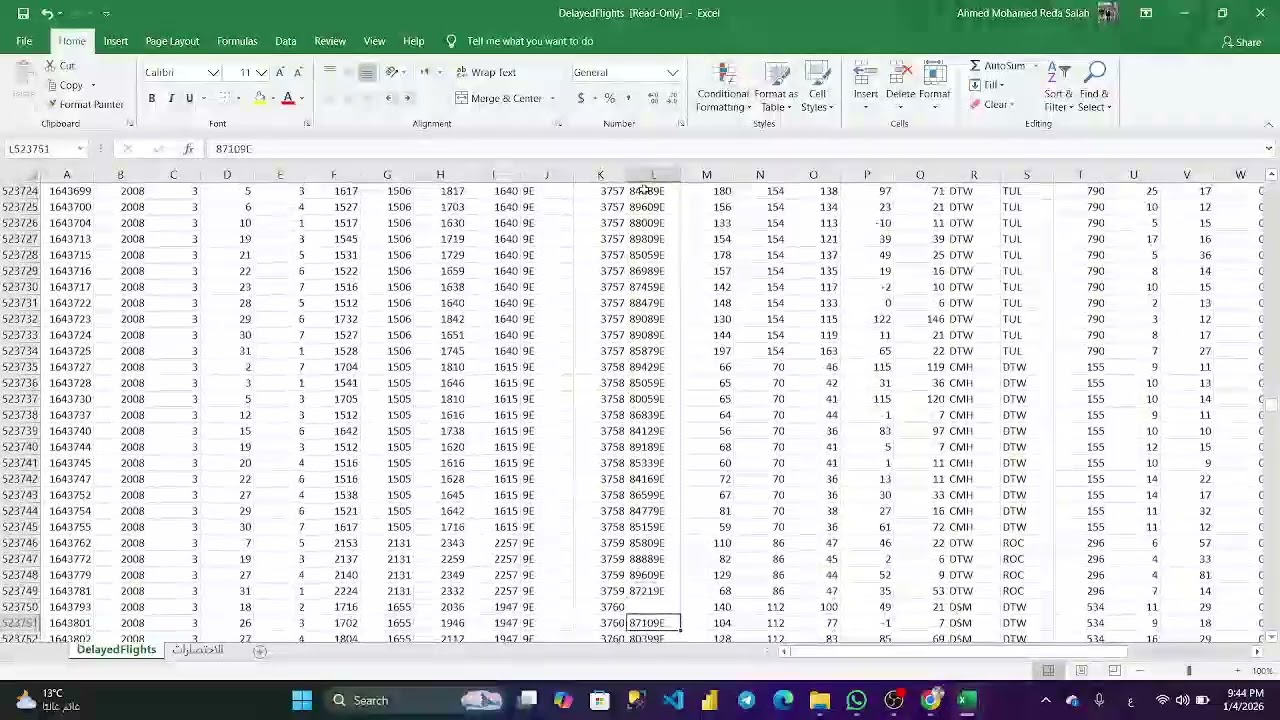Click Page Layout view status bar icon
Image resolution: width=1280 pixels, height=720 pixels.
pyautogui.click(x=1081, y=671)
